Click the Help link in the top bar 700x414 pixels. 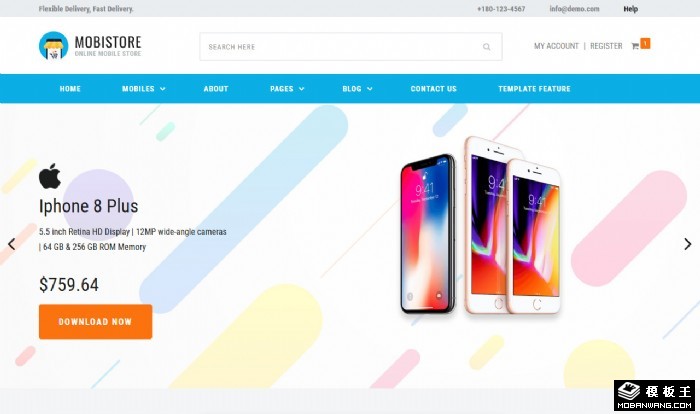click(x=630, y=9)
